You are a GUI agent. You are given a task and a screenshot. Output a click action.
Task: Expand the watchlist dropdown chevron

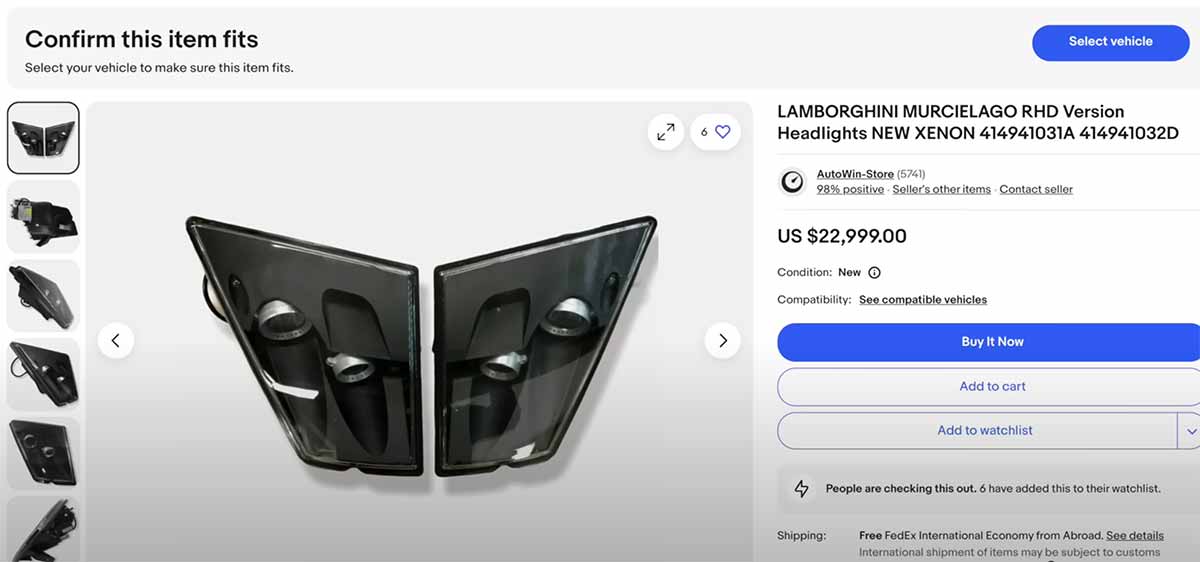click(x=1190, y=431)
